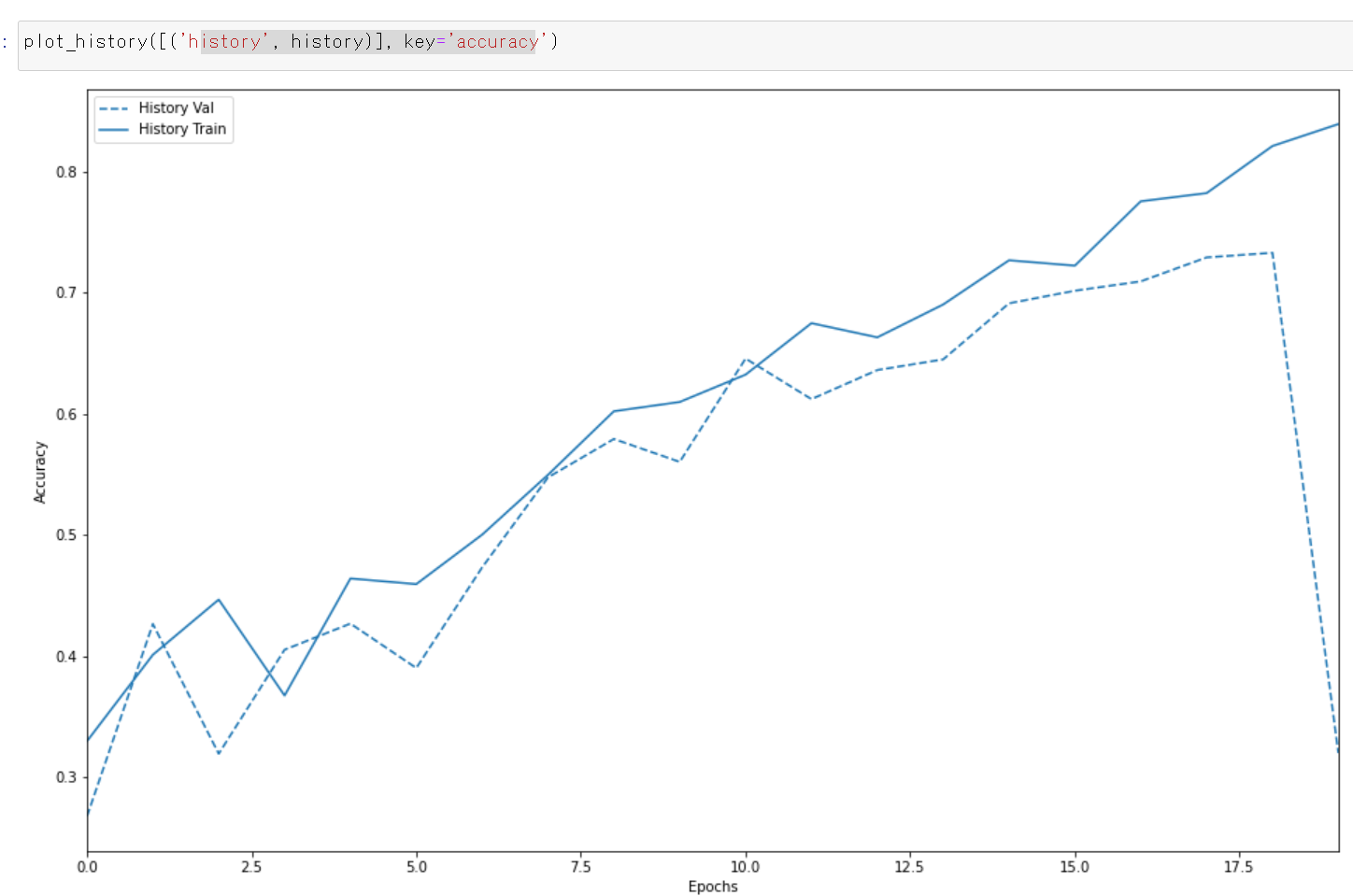Click the train curve dip at epoch 3
1353x896 pixels.
(x=285, y=694)
